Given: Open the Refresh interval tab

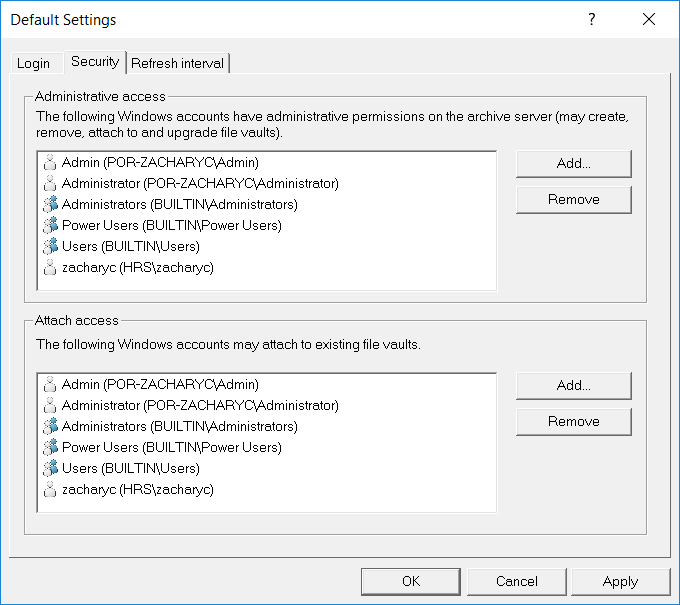Looking at the screenshot, I should (x=177, y=63).
